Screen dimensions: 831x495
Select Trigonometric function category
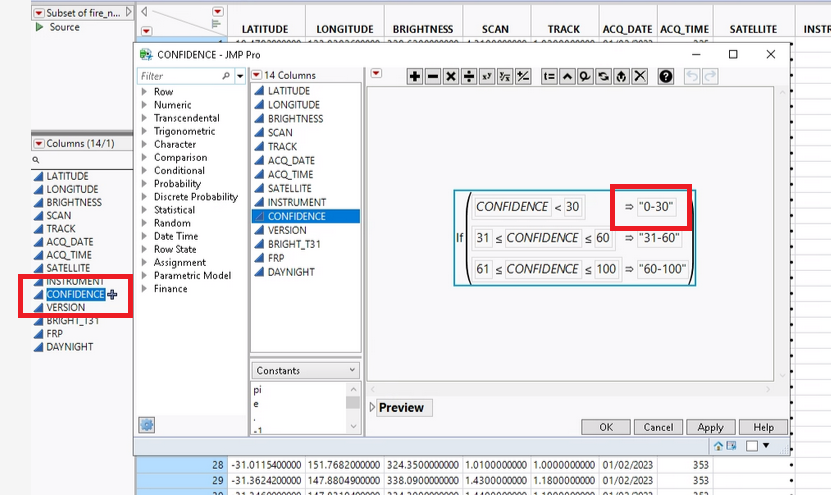pyautogui.click(x=184, y=131)
